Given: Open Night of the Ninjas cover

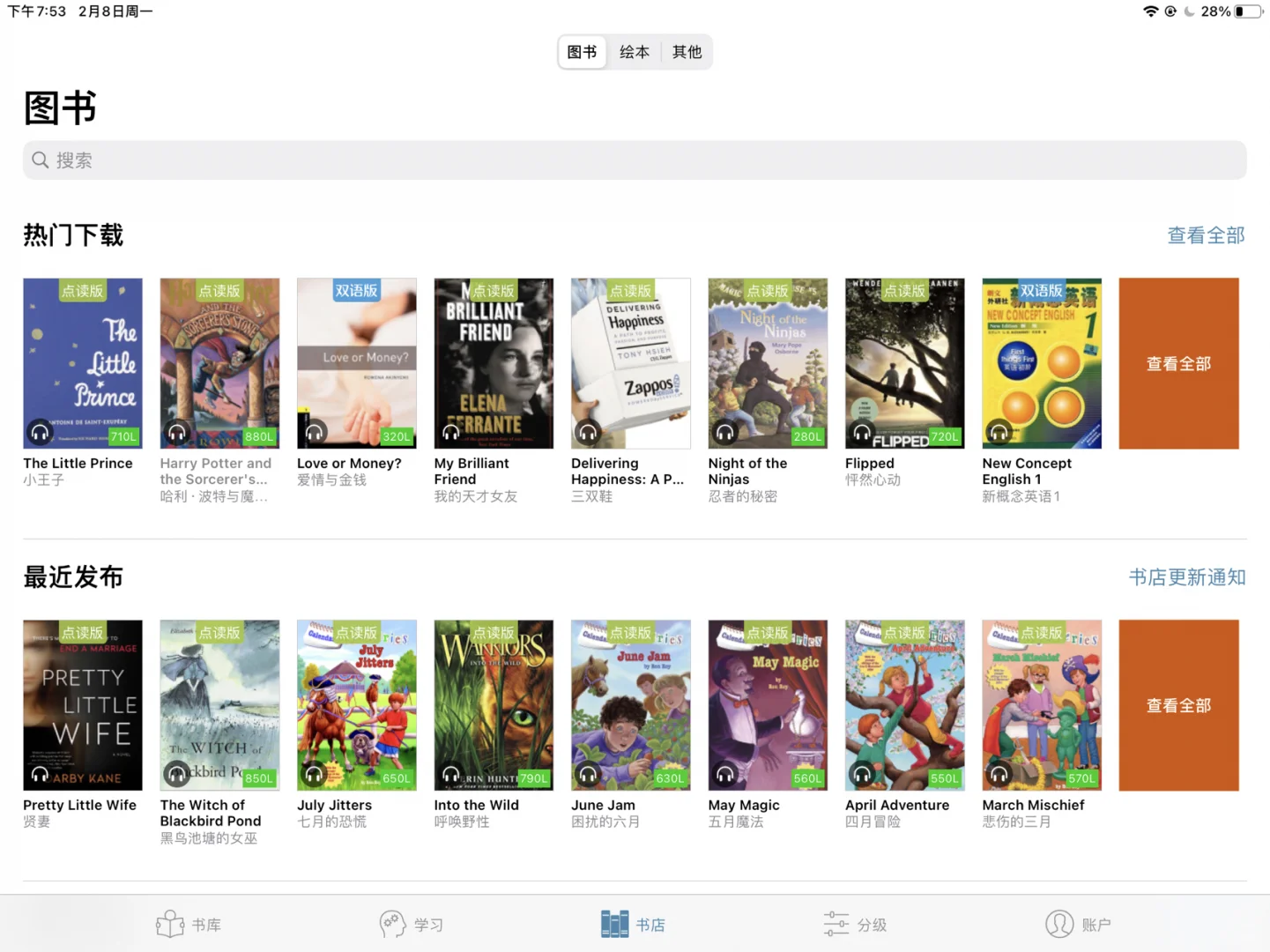Looking at the screenshot, I should [768, 363].
